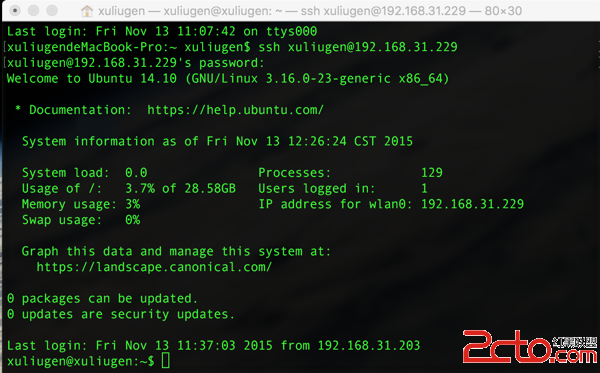Click the 'Graph this data and manage' line
The height and width of the screenshot is (373, 600).
coord(176,251)
